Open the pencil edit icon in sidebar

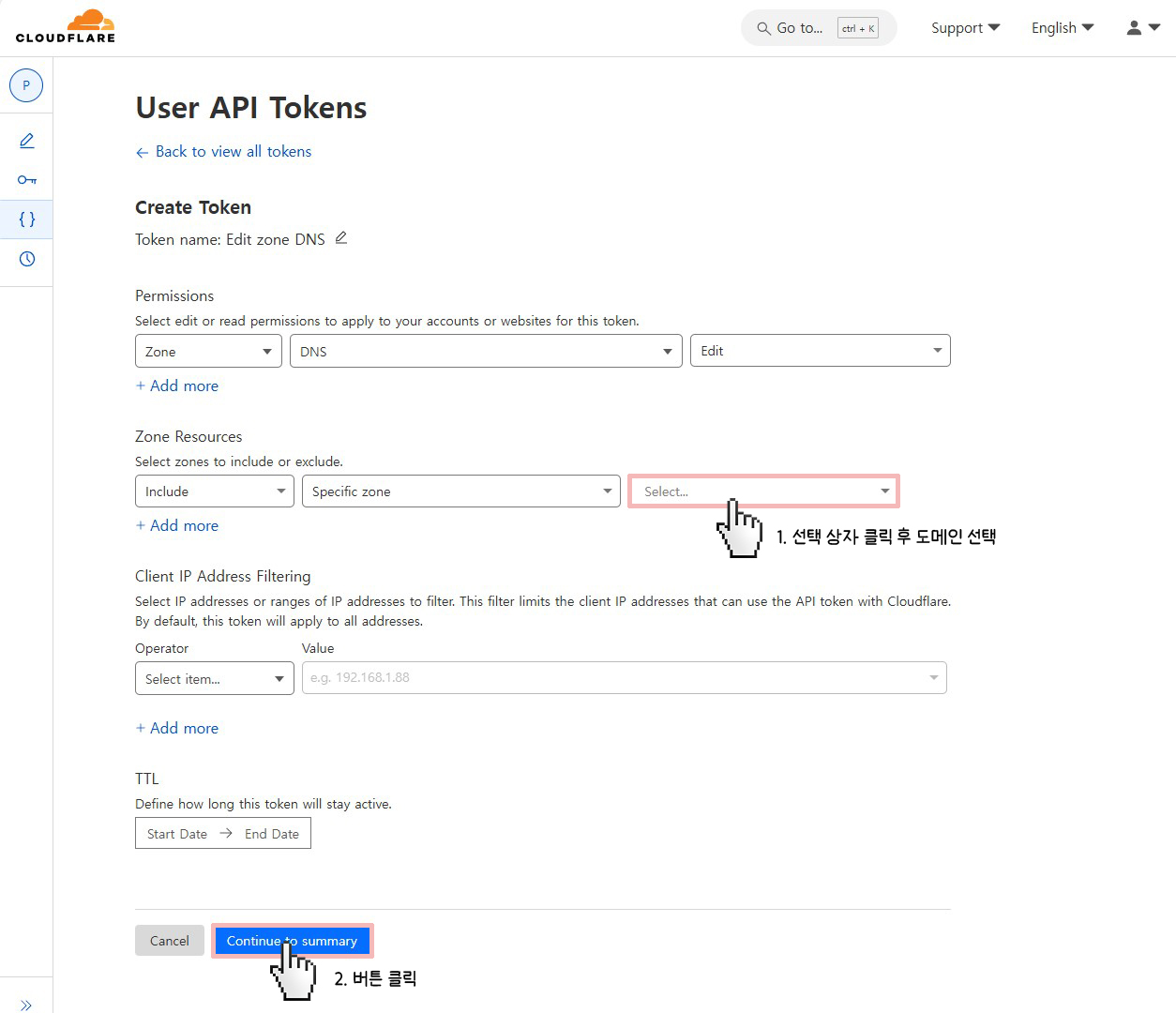click(27, 141)
